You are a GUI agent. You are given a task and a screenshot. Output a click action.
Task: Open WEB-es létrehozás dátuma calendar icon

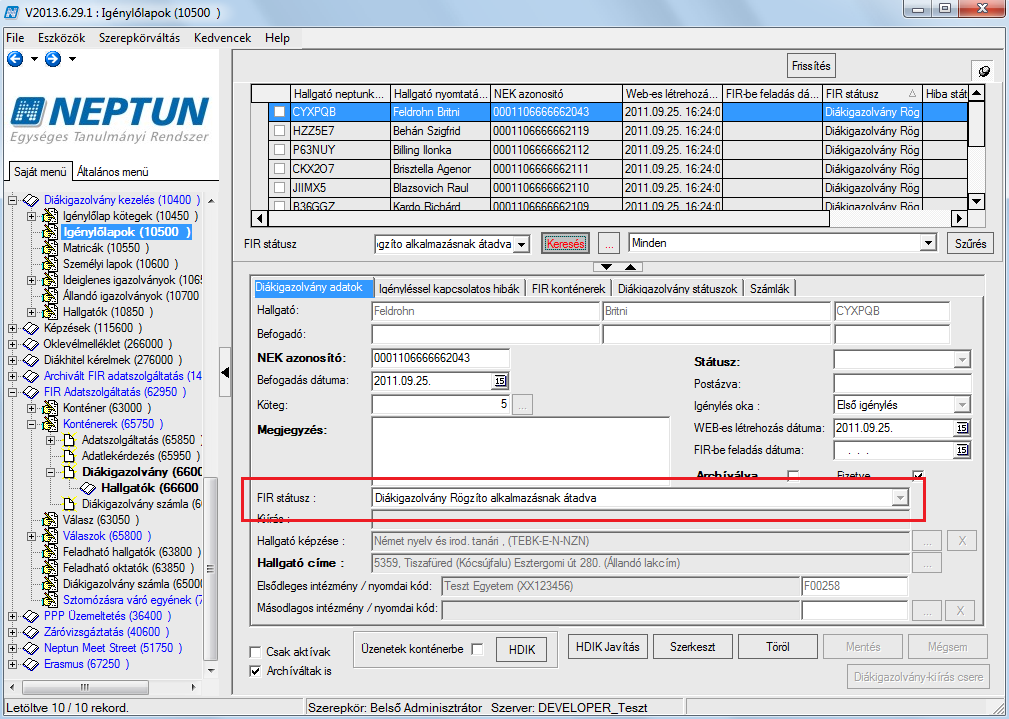click(x=962, y=428)
